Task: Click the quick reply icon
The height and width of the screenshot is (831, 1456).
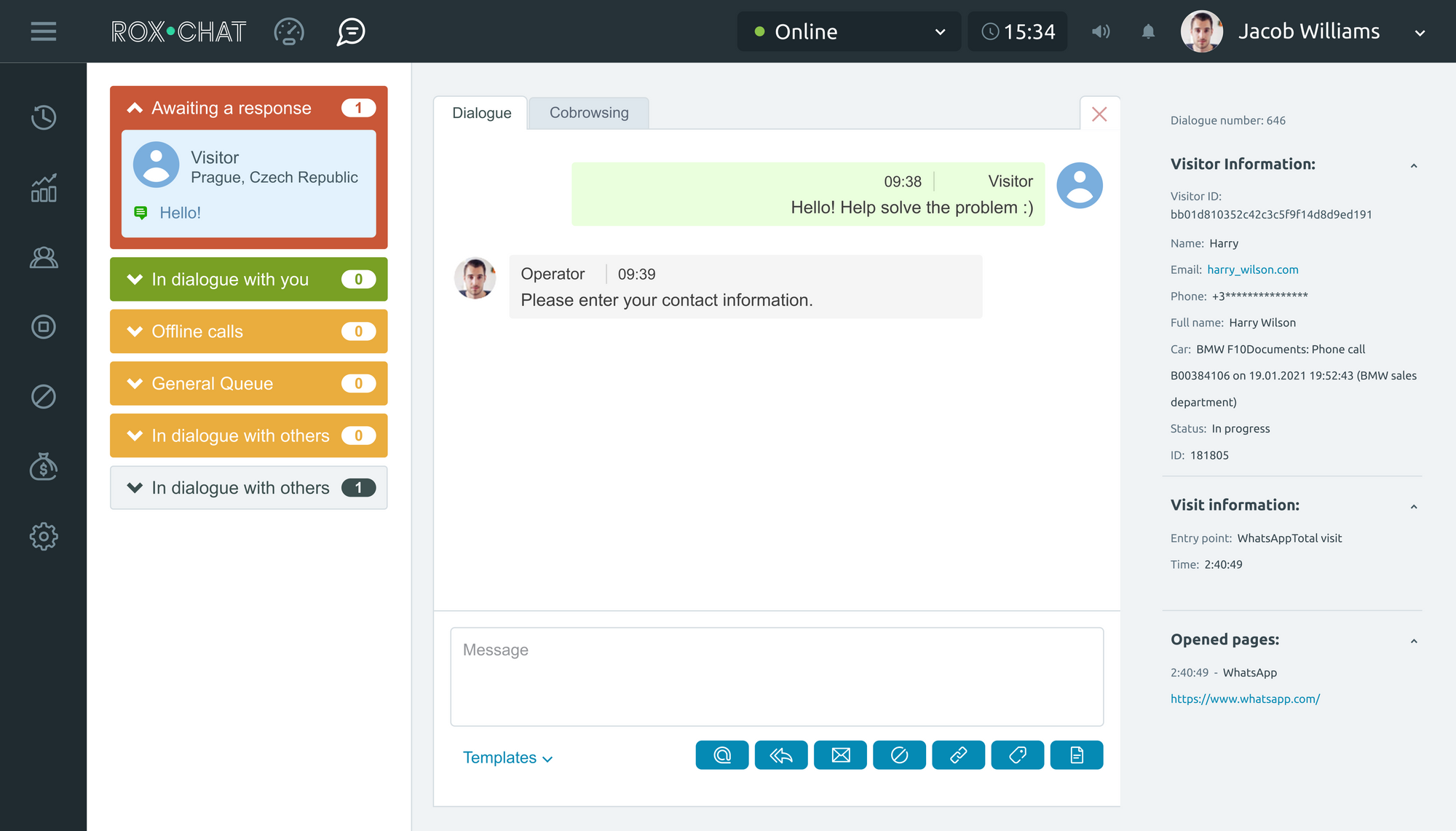Action: coord(781,757)
